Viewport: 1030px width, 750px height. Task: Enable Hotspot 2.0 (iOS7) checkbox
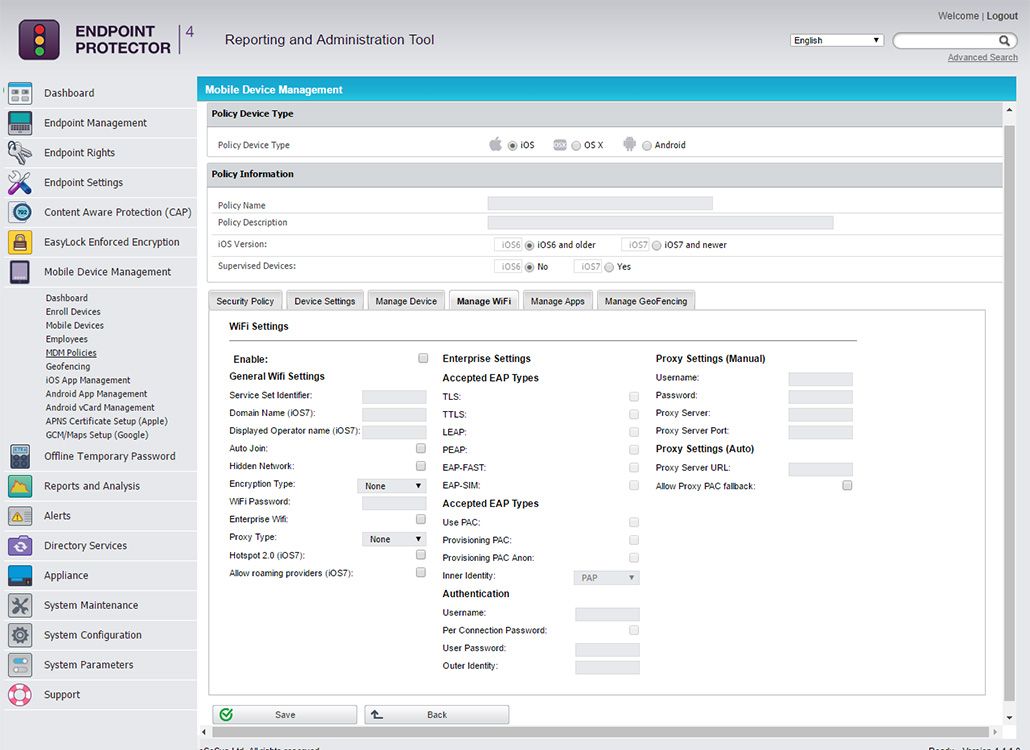(420, 555)
